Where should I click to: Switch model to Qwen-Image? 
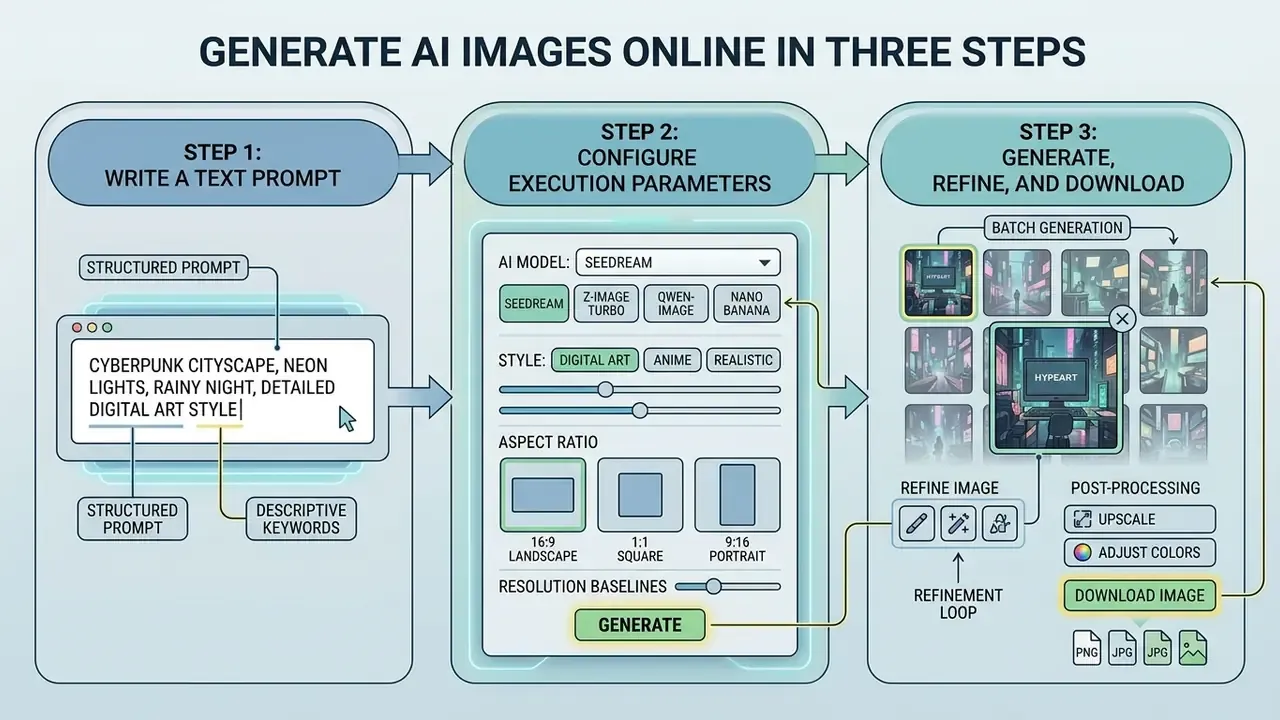click(x=677, y=303)
